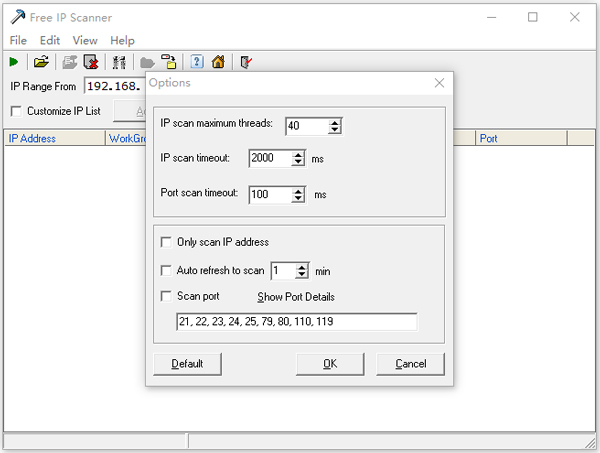
Task: Click the delete icon with red X
Action: (x=91, y=62)
